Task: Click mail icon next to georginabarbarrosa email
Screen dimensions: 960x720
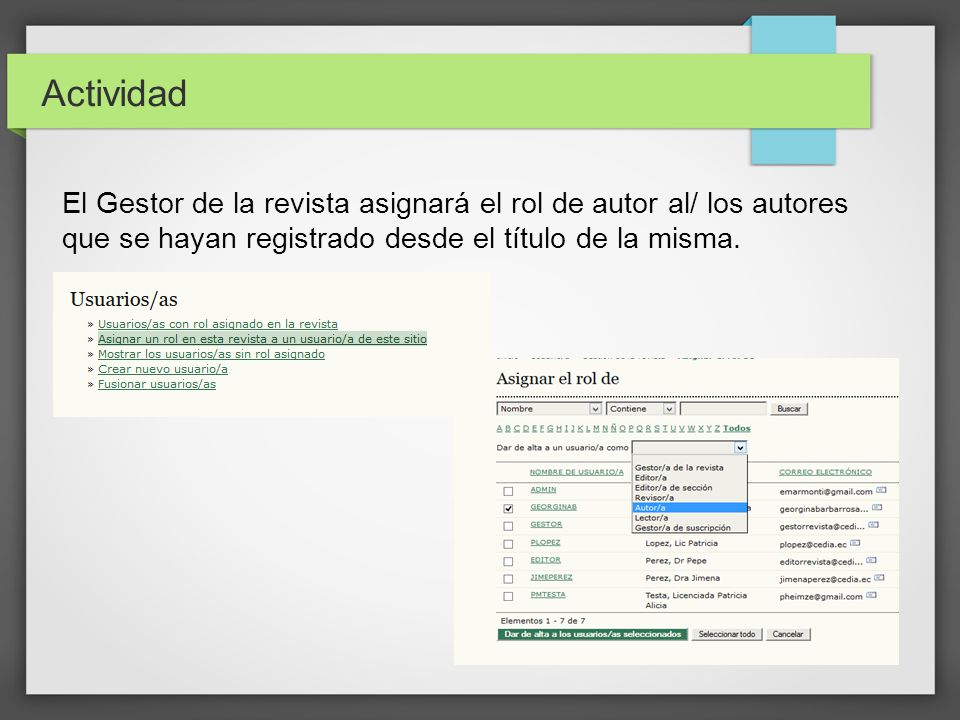Action: 877,508
